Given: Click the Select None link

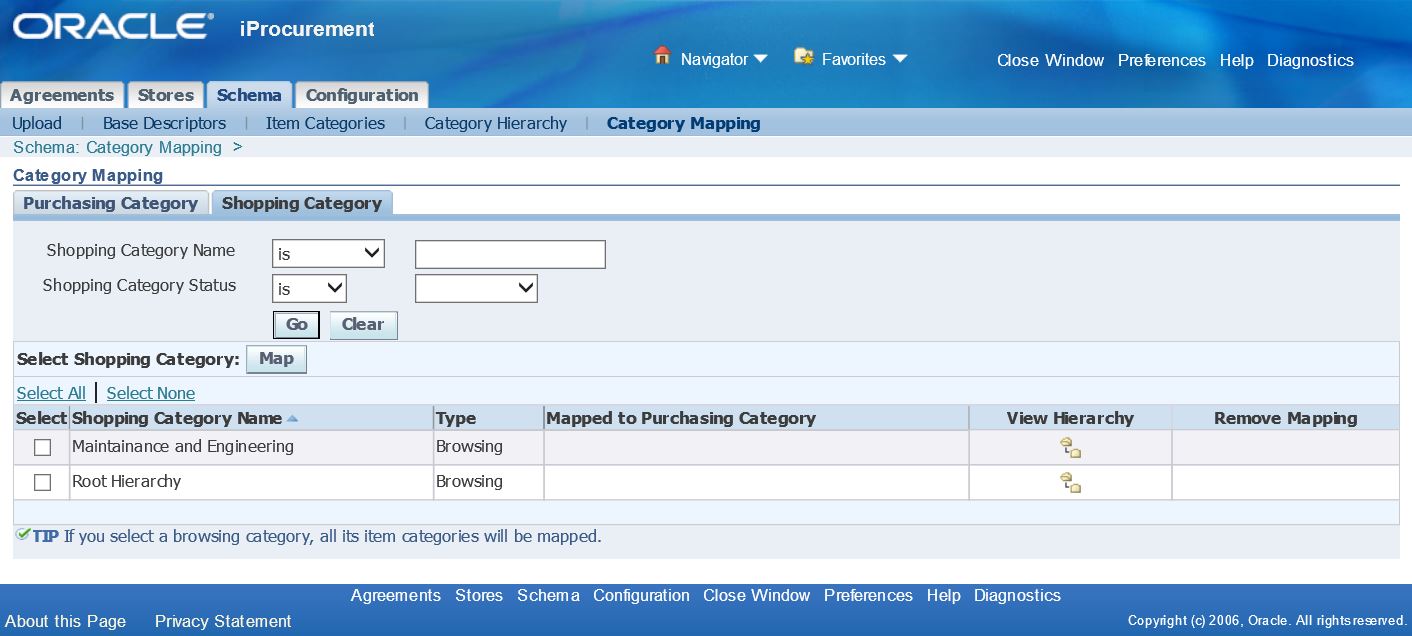Looking at the screenshot, I should [151, 393].
